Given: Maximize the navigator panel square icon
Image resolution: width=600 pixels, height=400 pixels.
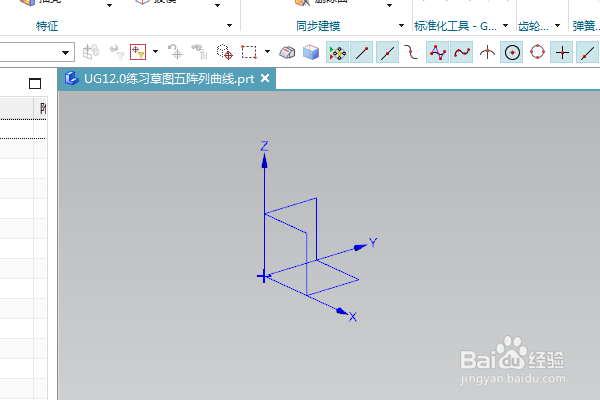Looking at the screenshot, I should click(x=35, y=83).
